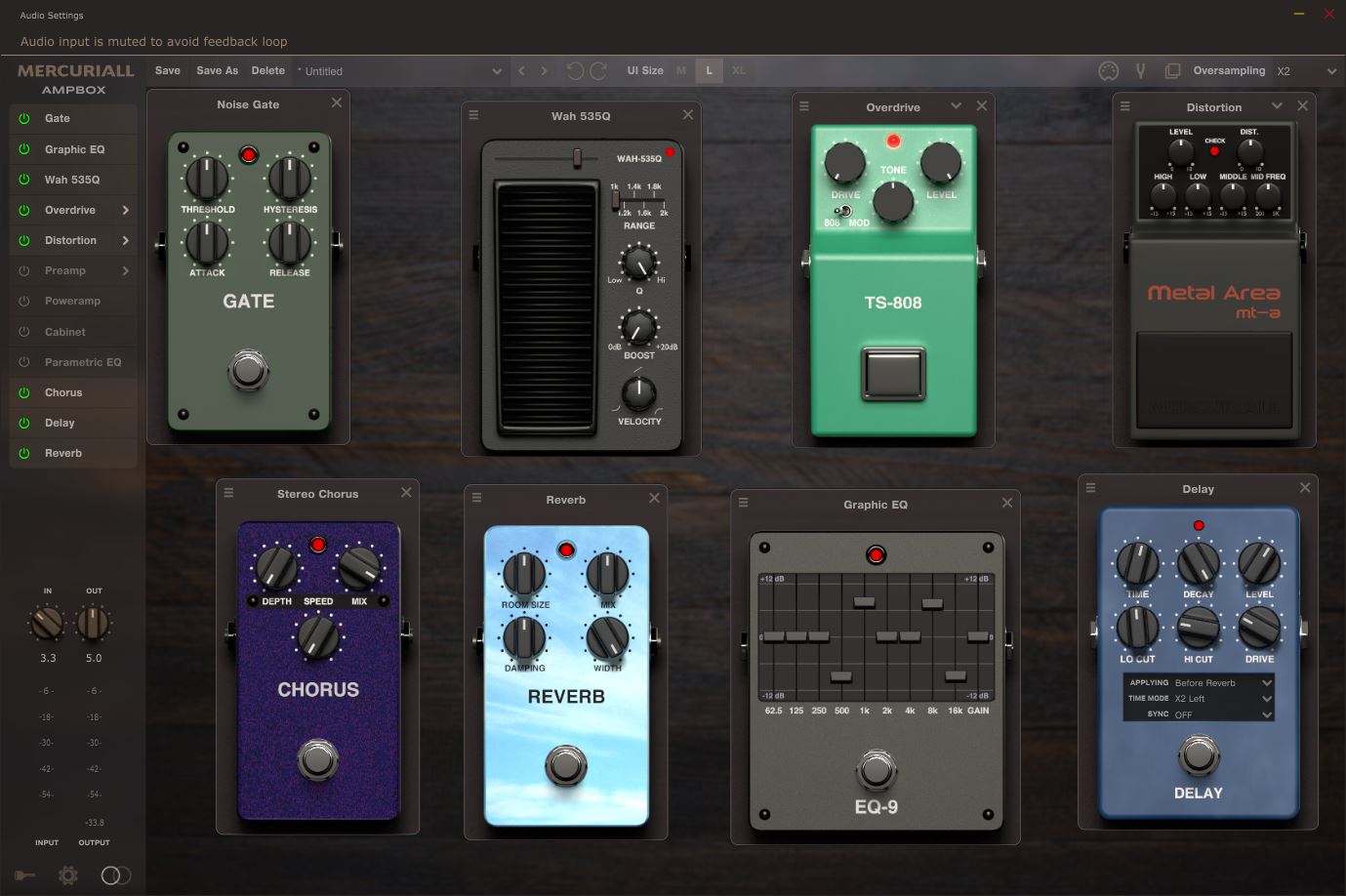This screenshot has width=1346, height=896.
Task: Enable the Poweramp power button
Action: (24, 301)
